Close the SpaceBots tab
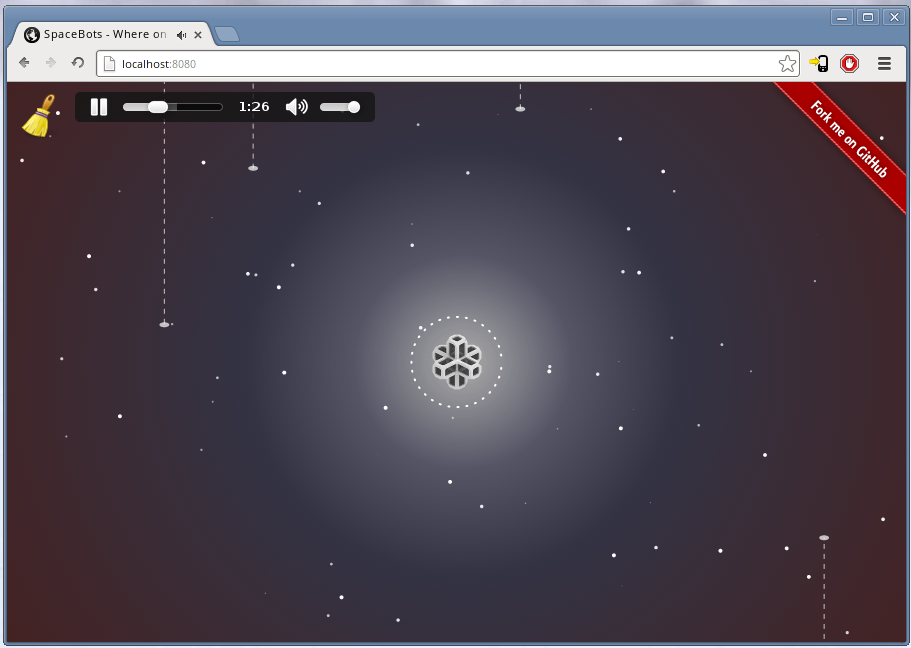This screenshot has height=648, width=911. click(198, 35)
